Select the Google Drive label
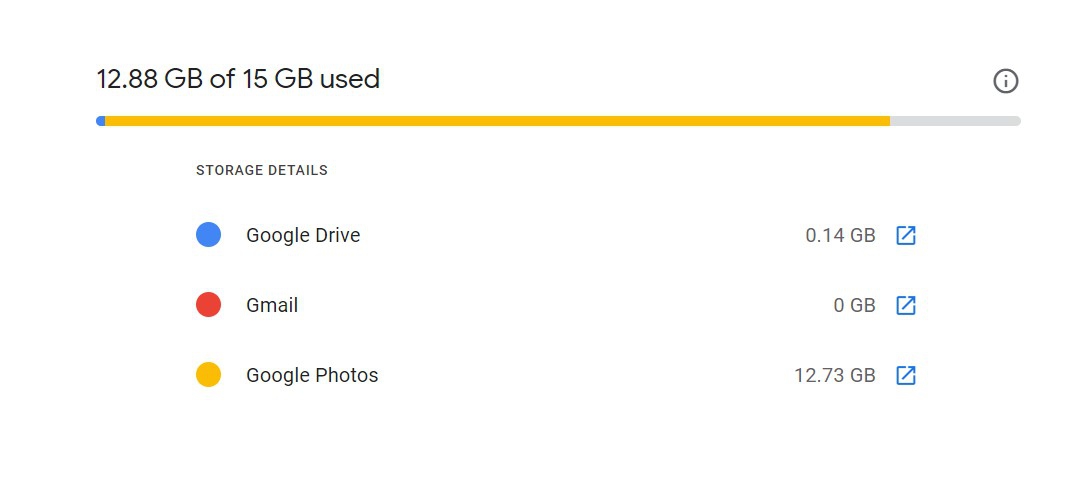This screenshot has height=490, width=1092. point(303,236)
